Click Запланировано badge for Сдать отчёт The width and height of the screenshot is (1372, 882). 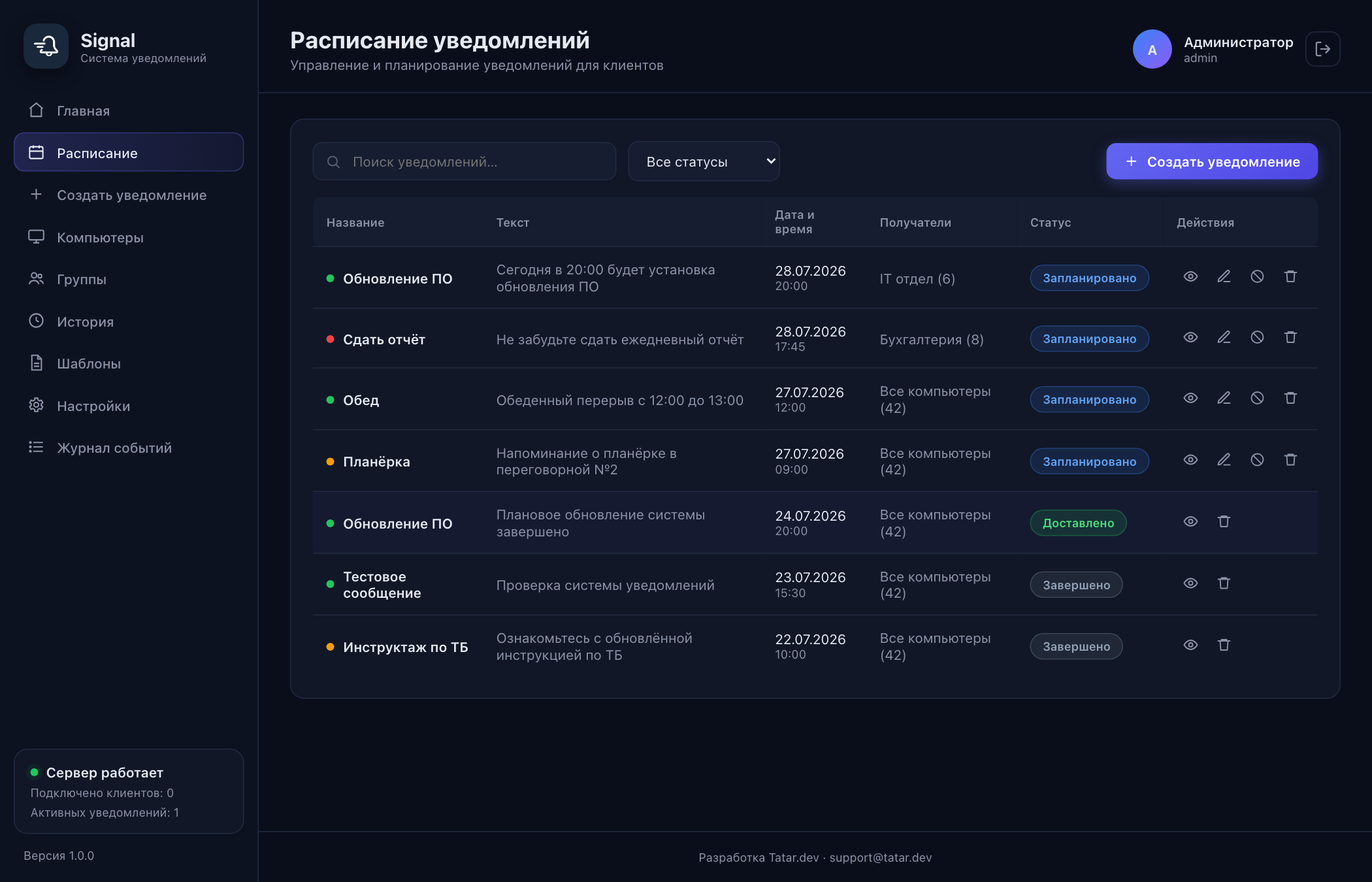1089,338
